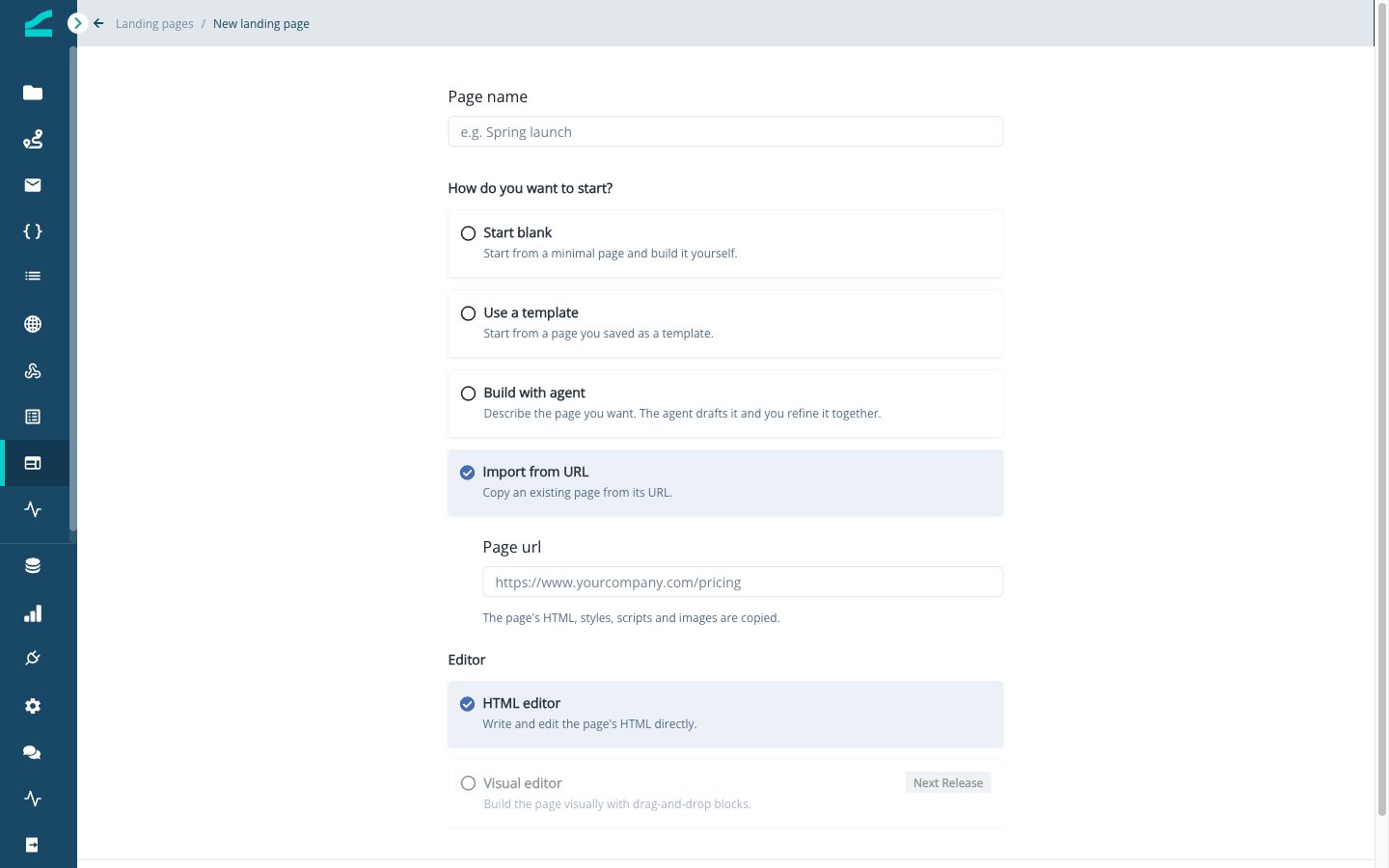The height and width of the screenshot is (868, 1389).
Task: Click the 'Editor' section heading
Action: click(x=467, y=660)
